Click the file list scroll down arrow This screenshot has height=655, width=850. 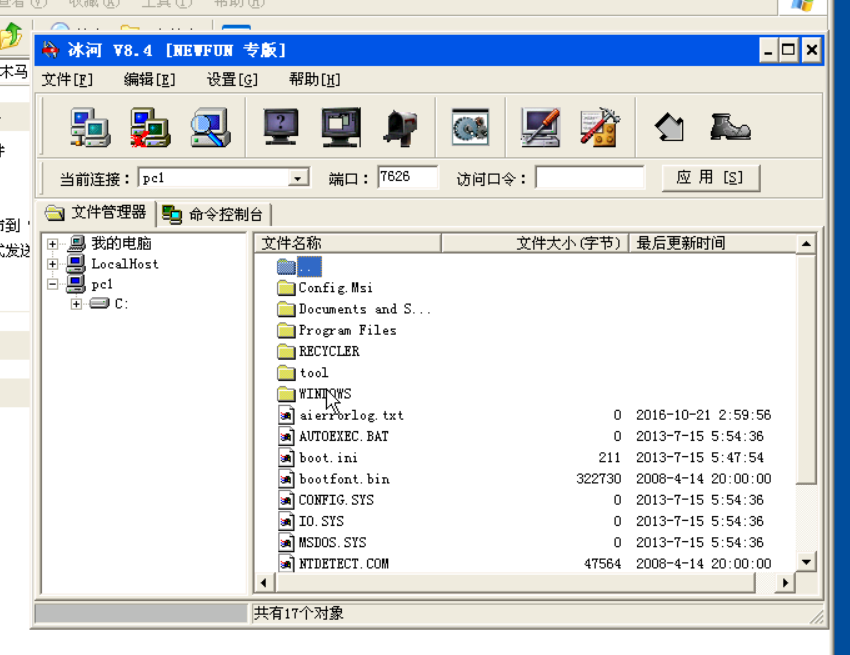pyautogui.click(x=806, y=562)
